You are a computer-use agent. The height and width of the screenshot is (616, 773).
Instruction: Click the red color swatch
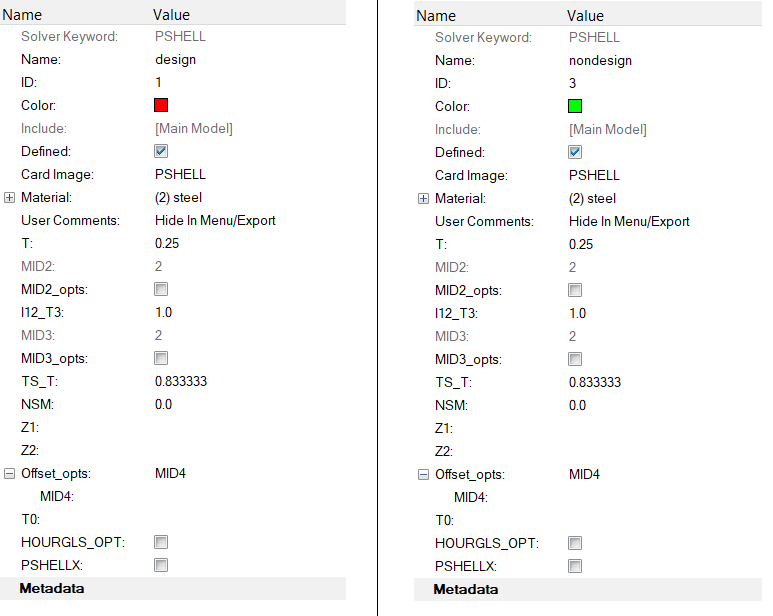(161, 105)
